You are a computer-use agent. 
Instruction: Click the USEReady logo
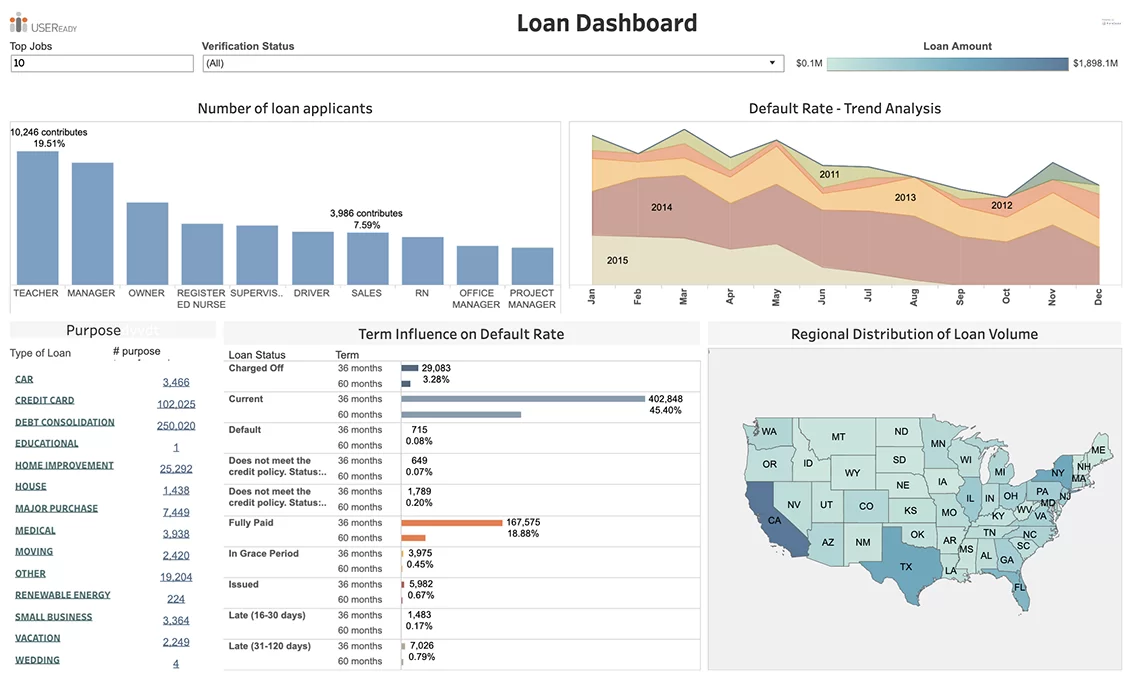coord(43,24)
